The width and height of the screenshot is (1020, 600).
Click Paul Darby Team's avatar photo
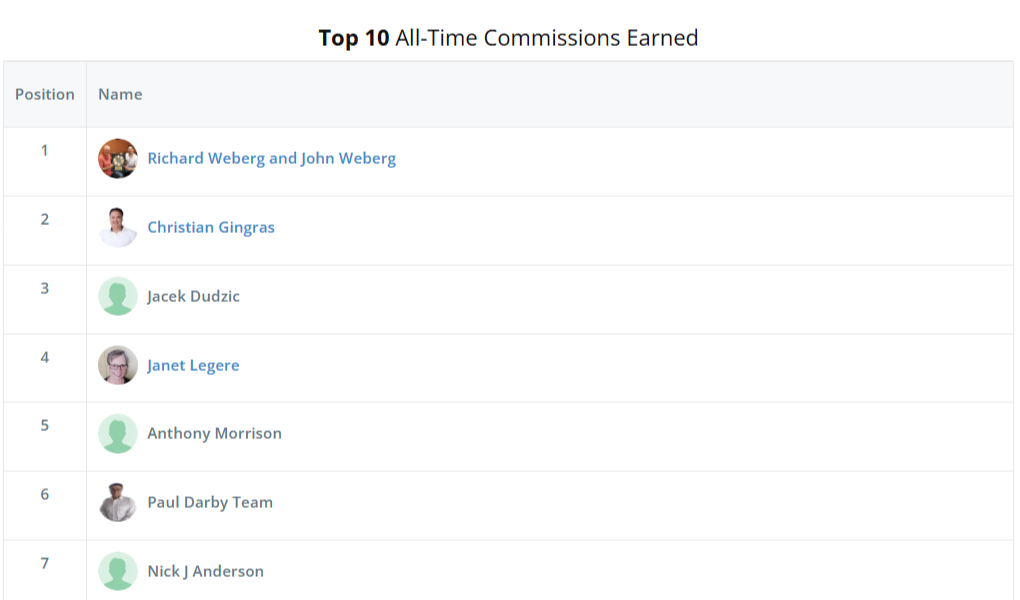coord(118,503)
